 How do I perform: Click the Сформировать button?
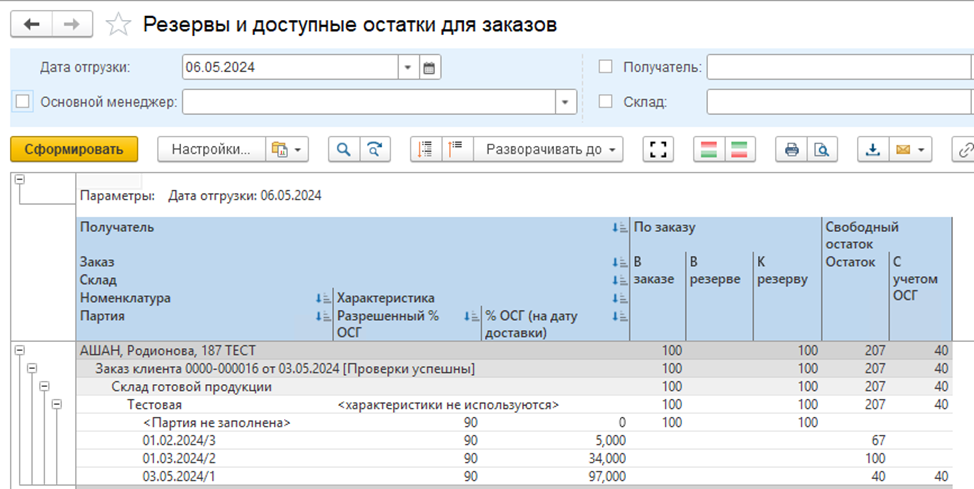pos(73,149)
